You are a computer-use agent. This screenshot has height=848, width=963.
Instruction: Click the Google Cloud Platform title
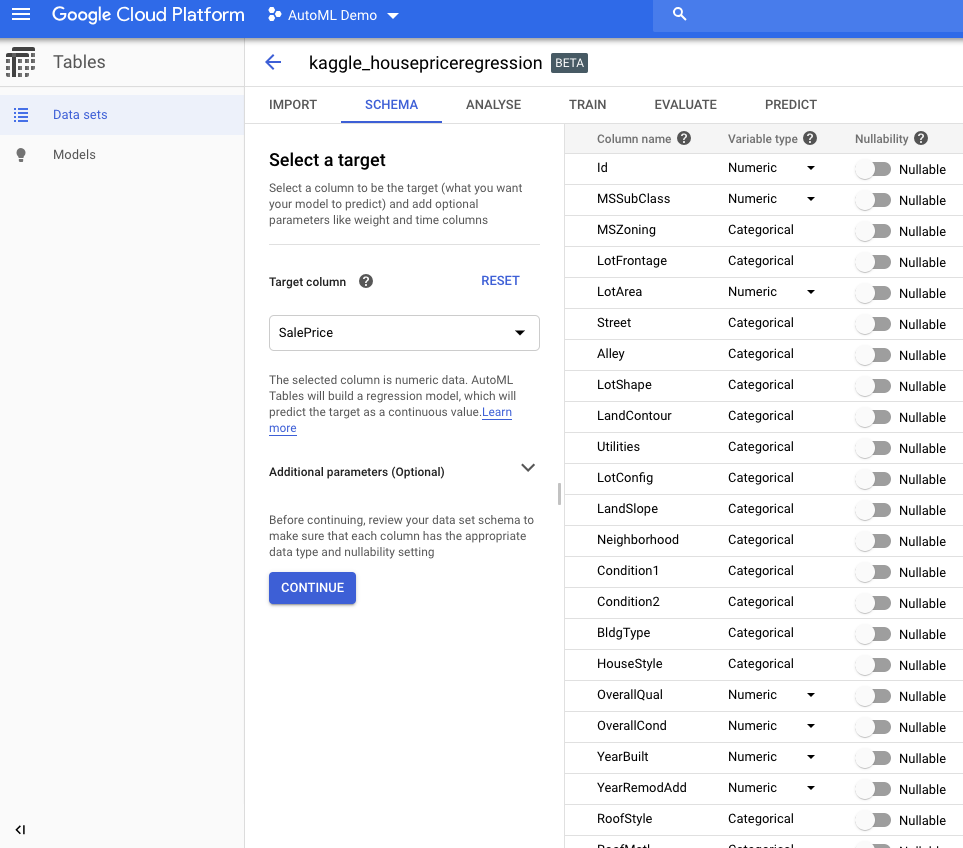pyautogui.click(x=148, y=15)
